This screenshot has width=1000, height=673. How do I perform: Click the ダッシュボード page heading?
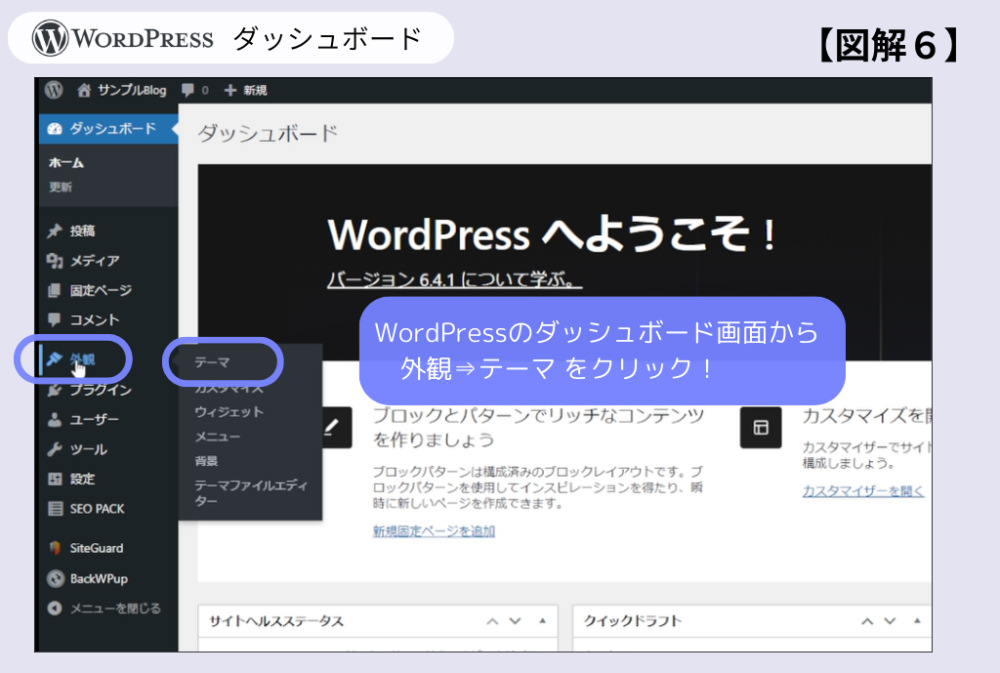pos(267,133)
